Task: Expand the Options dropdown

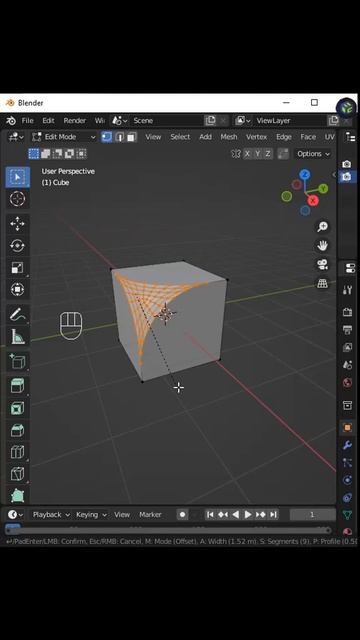Action: [313, 154]
